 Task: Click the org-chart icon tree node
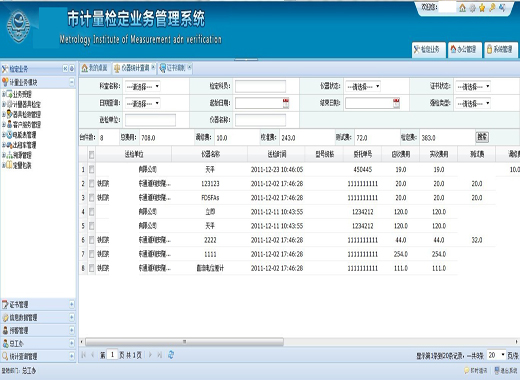click(10, 155)
